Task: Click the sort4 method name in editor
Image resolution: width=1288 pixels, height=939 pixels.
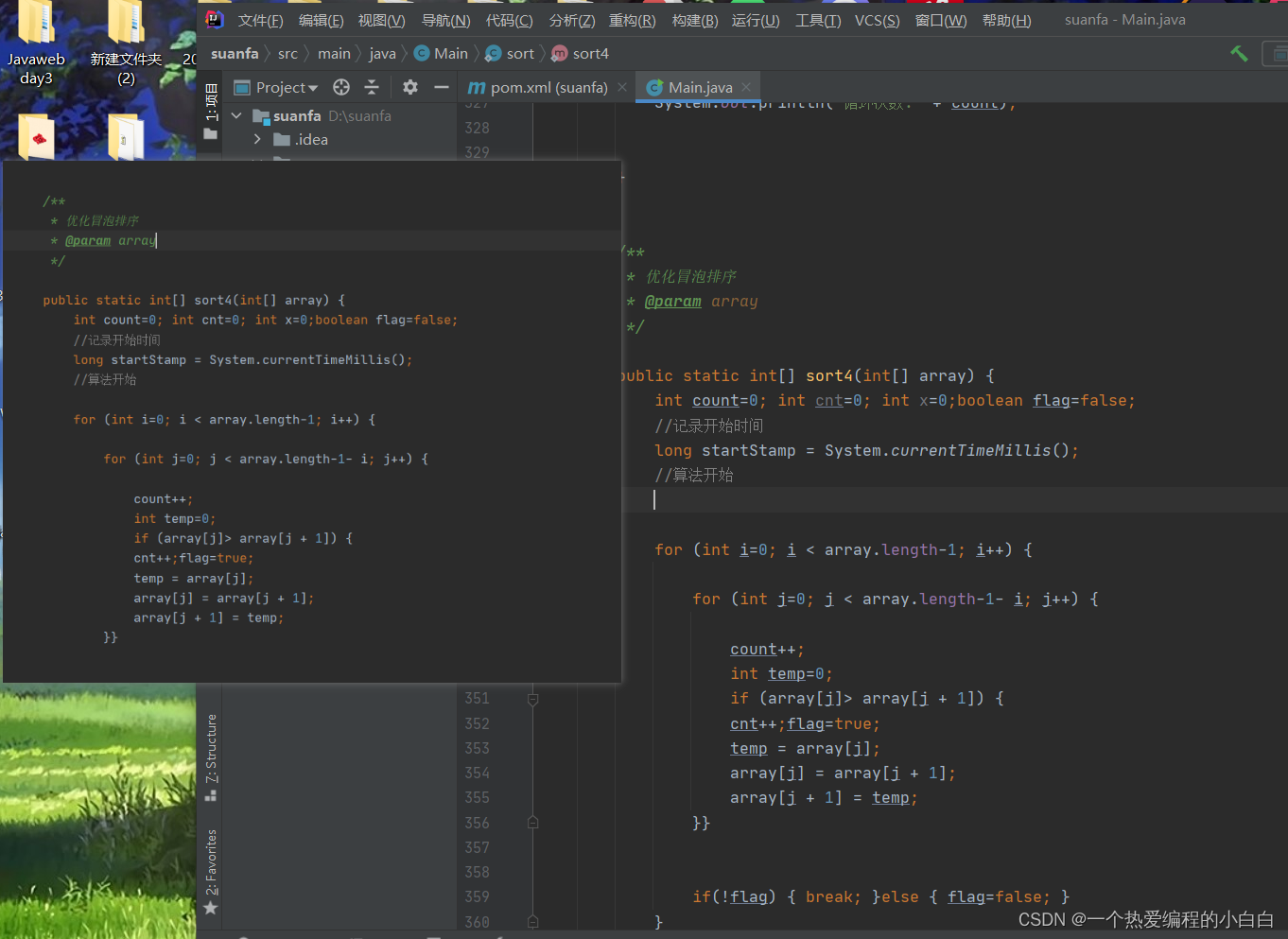Action: tap(829, 375)
